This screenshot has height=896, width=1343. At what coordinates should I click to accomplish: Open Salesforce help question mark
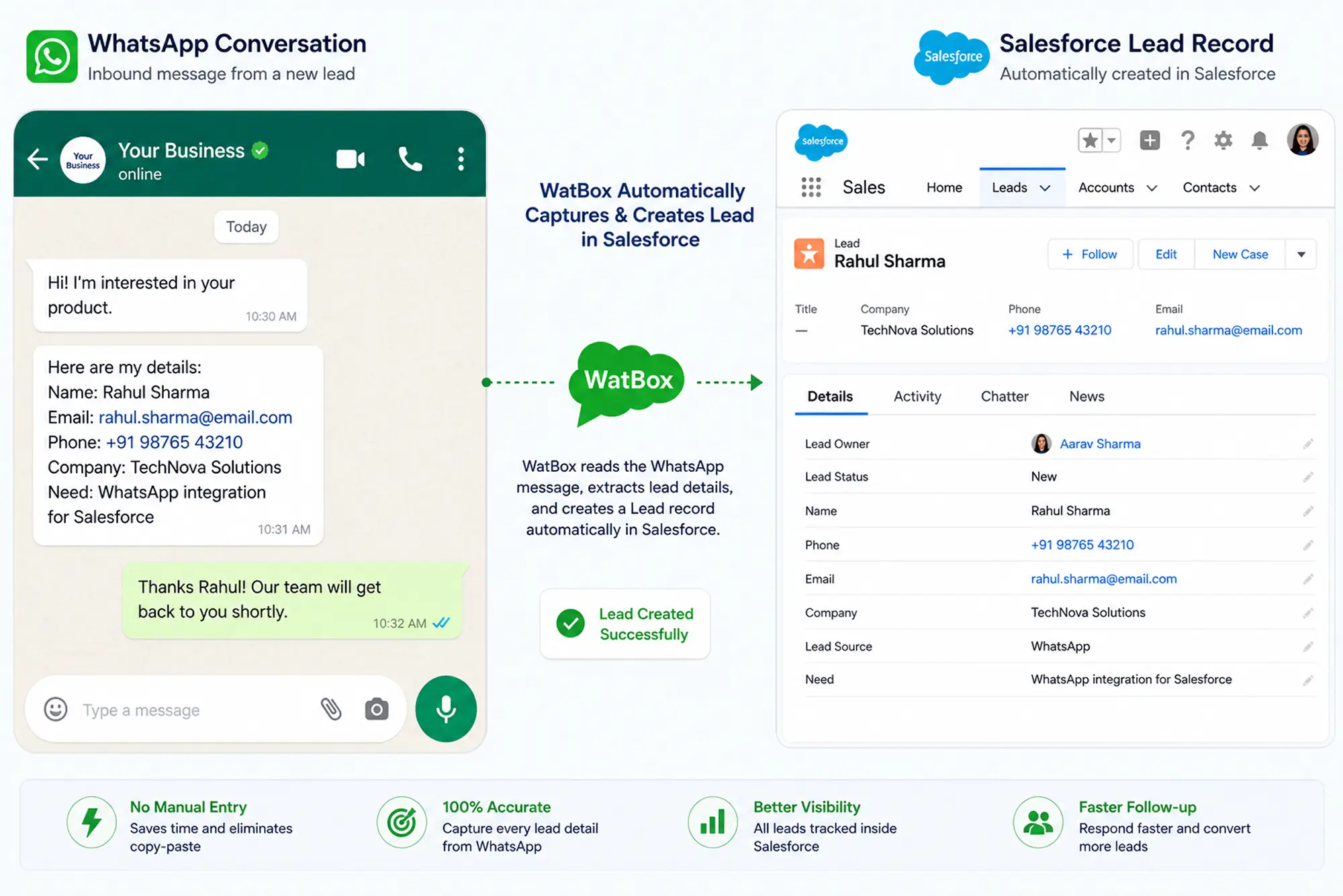[x=1187, y=140]
